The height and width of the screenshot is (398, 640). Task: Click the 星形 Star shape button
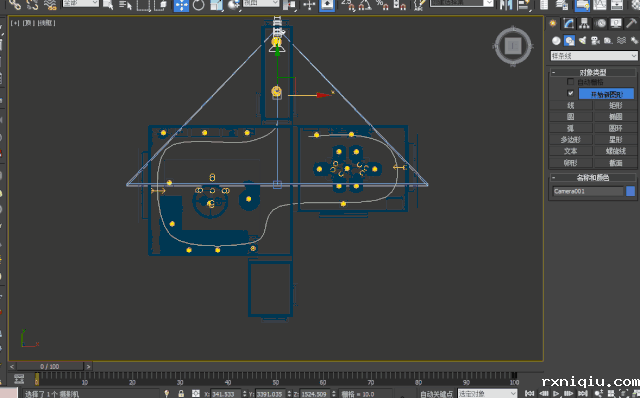coord(615,140)
